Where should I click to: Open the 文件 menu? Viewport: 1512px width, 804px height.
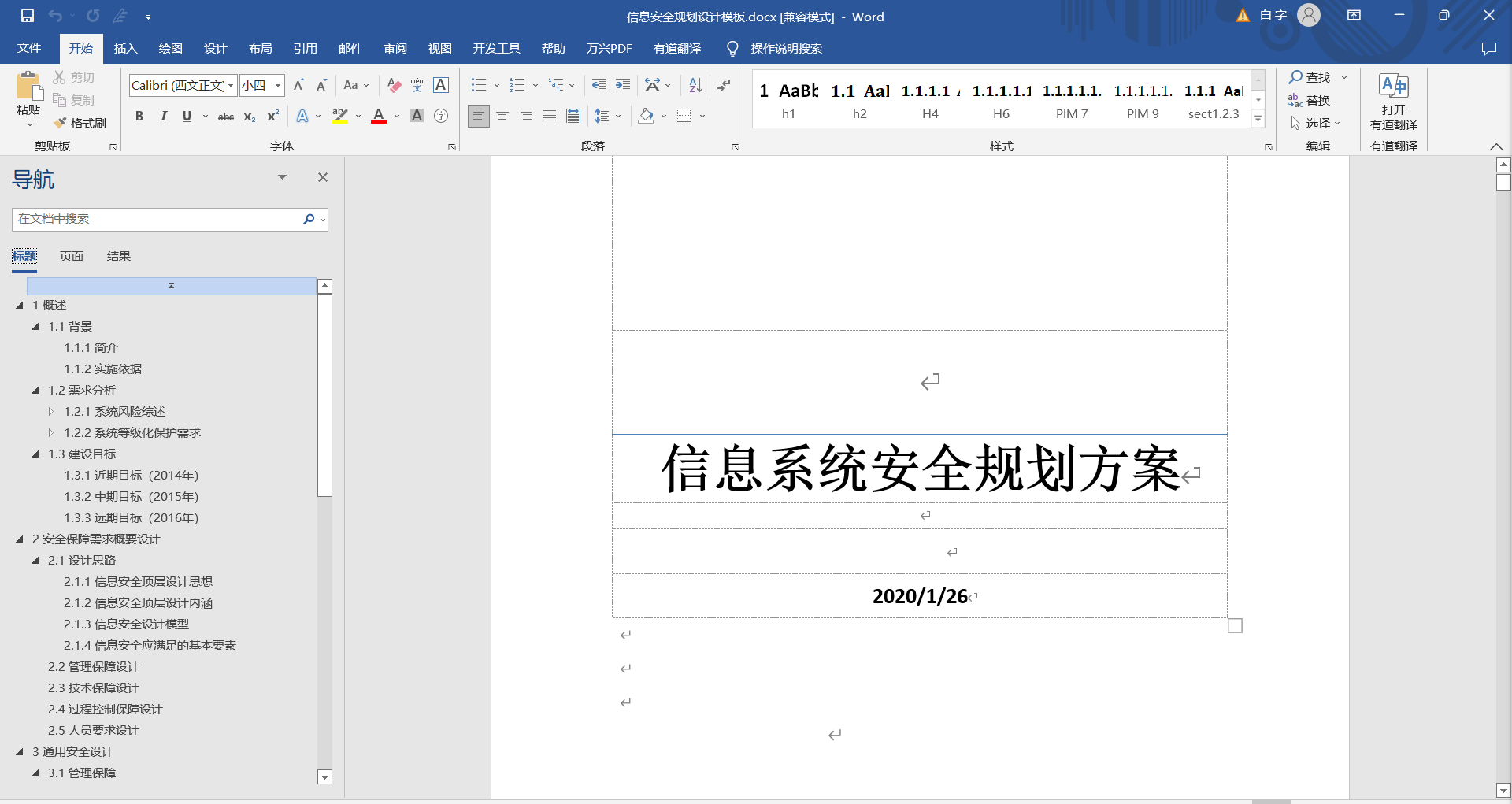29,49
